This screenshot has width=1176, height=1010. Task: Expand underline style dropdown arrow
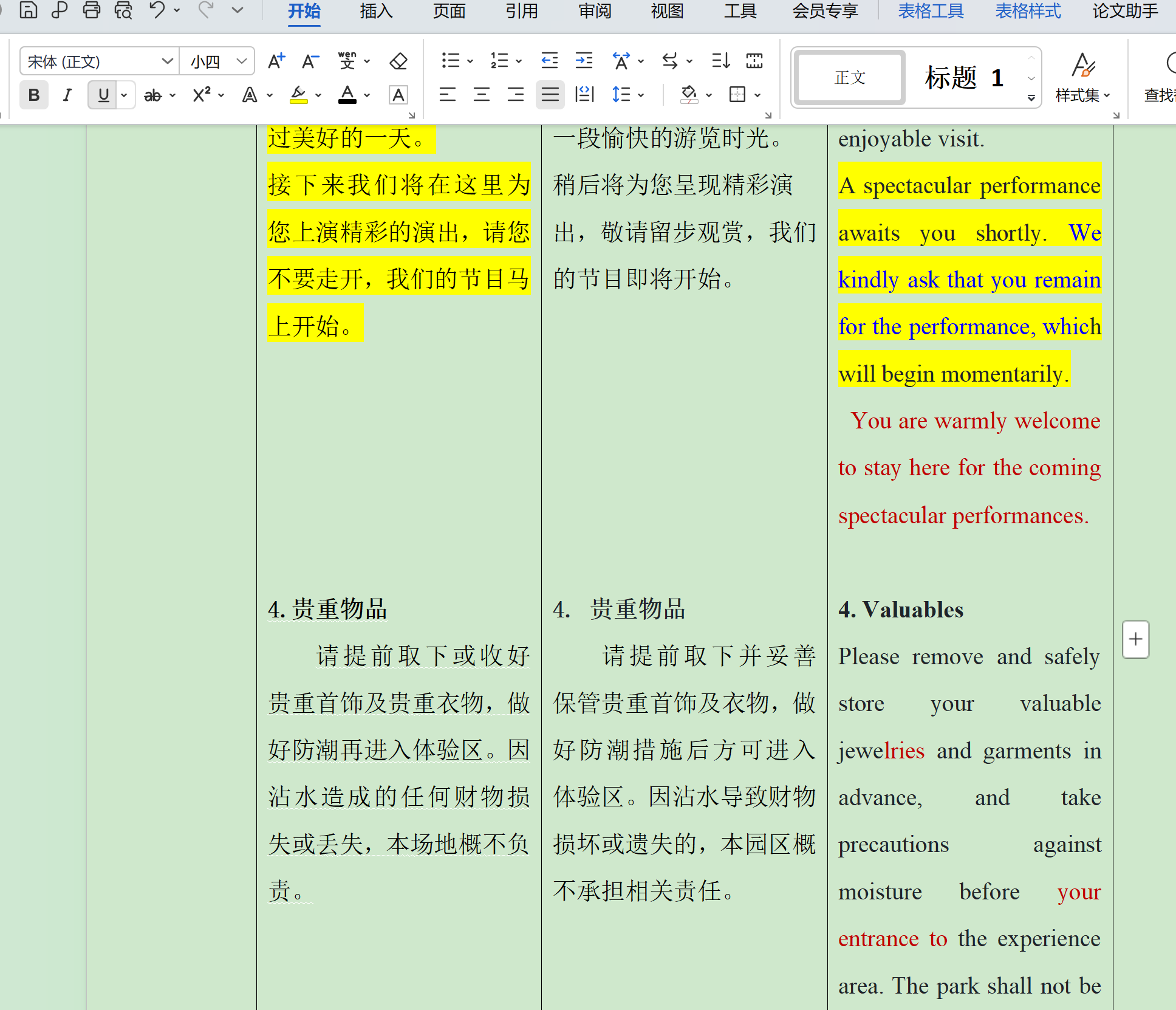[x=125, y=95]
